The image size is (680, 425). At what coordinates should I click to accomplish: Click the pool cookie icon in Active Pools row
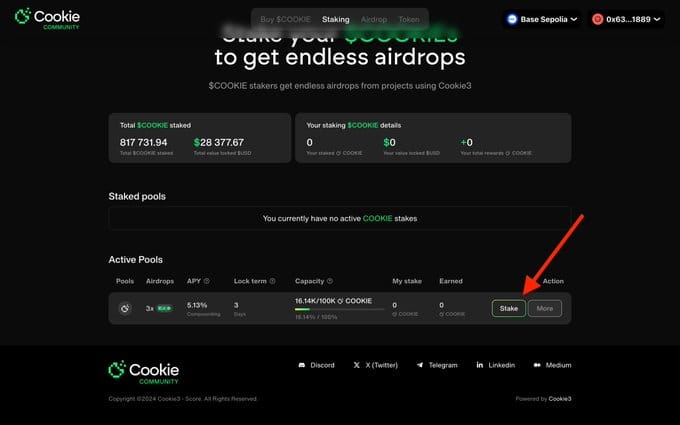(x=125, y=308)
